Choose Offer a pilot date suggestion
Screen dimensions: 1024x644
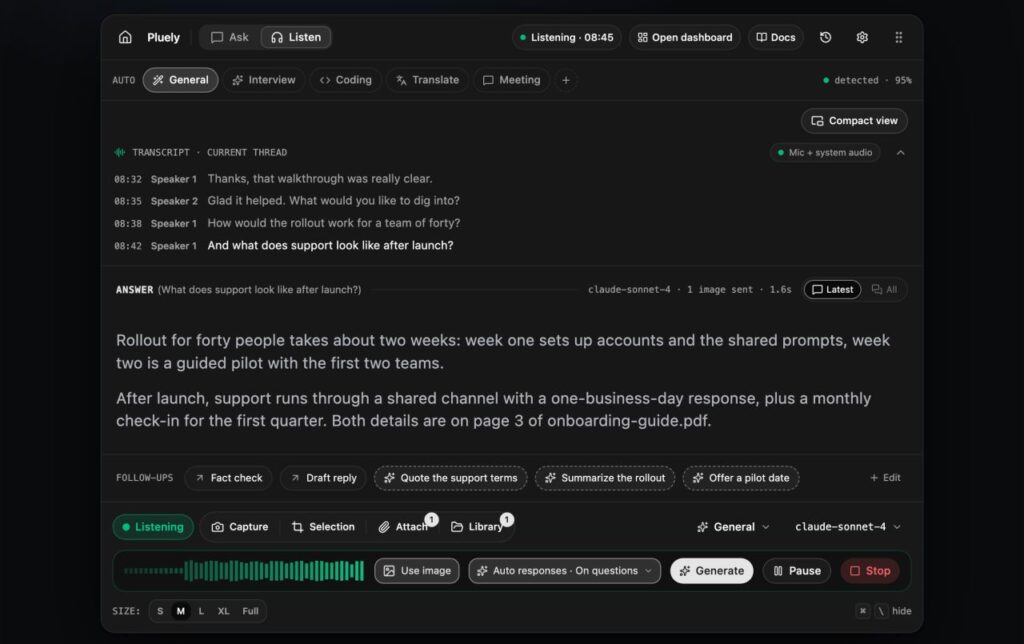tap(741, 478)
